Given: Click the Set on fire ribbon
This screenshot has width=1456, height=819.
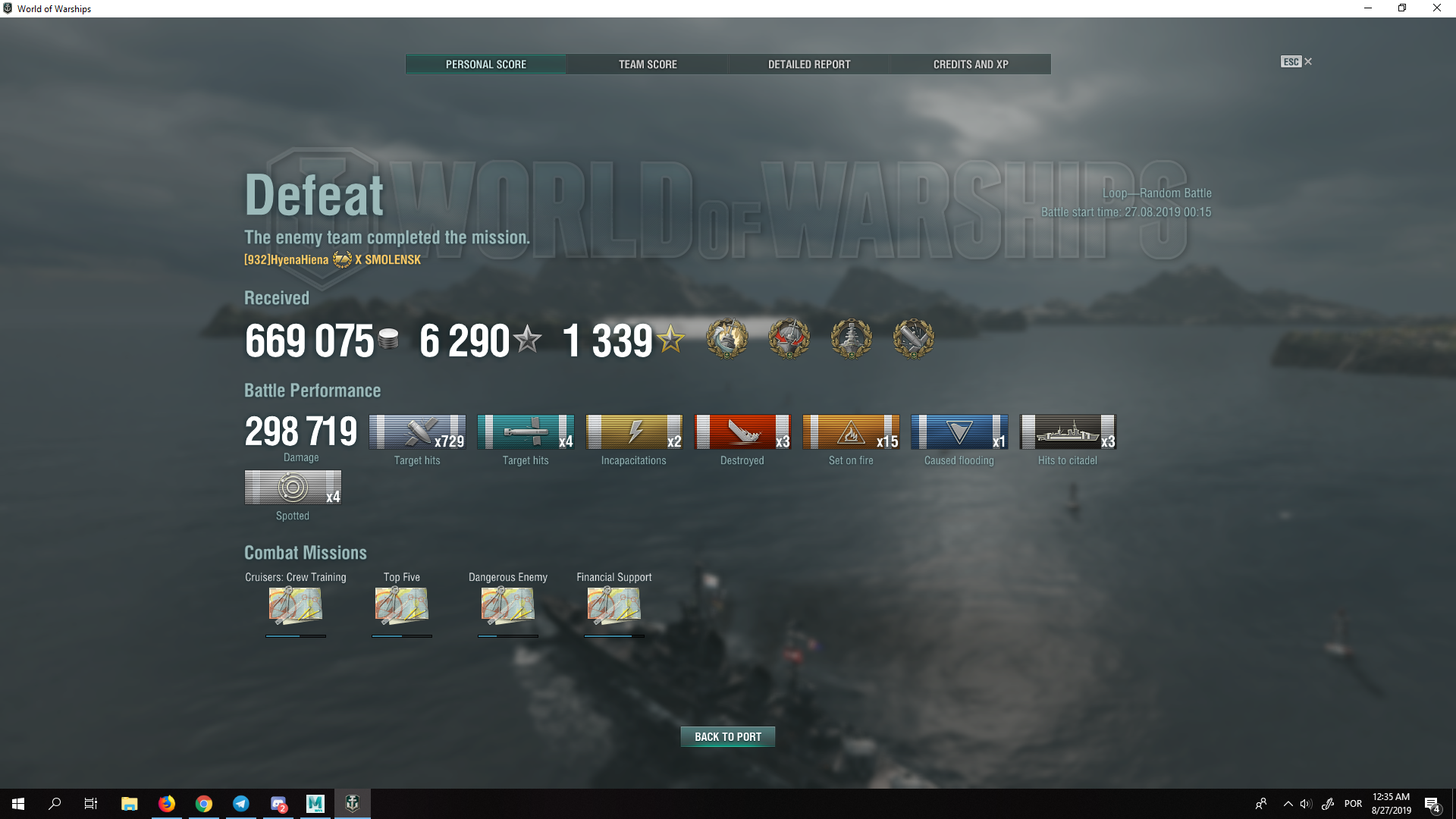Looking at the screenshot, I should [x=851, y=431].
